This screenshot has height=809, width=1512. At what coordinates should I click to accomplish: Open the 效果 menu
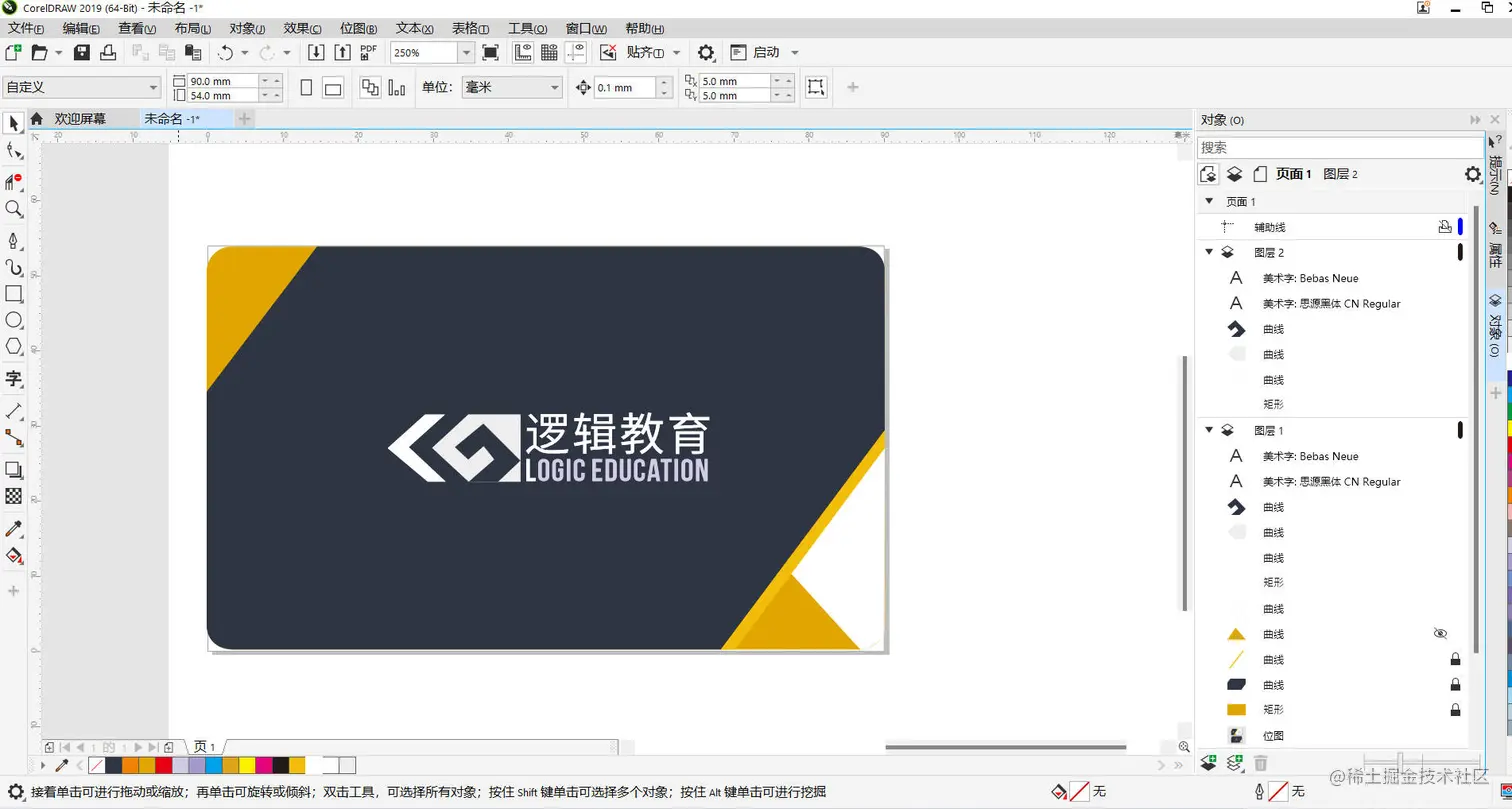click(x=302, y=28)
